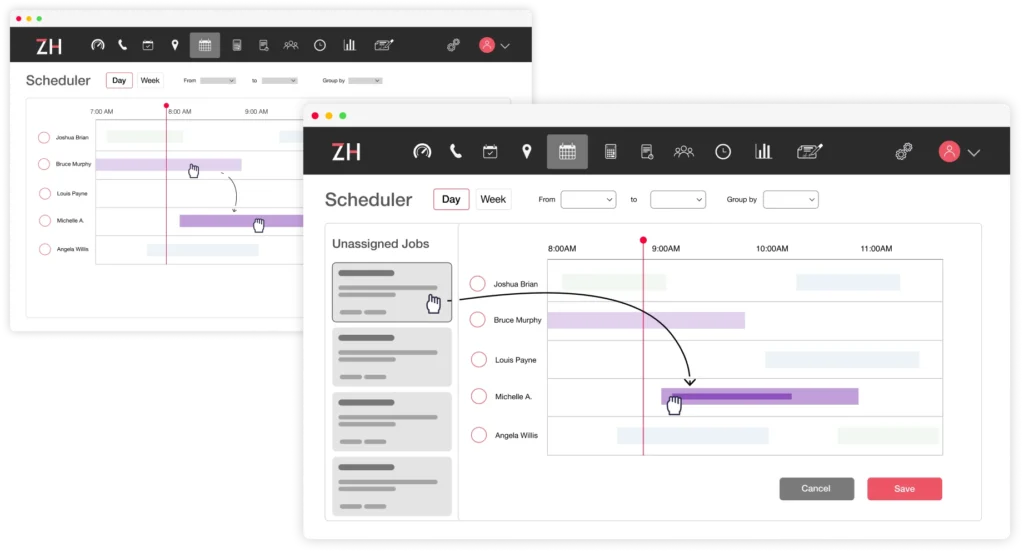The image size is (1024, 553).
Task: Select highlighted scheduler grid icon in front window
Action: point(567,151)
